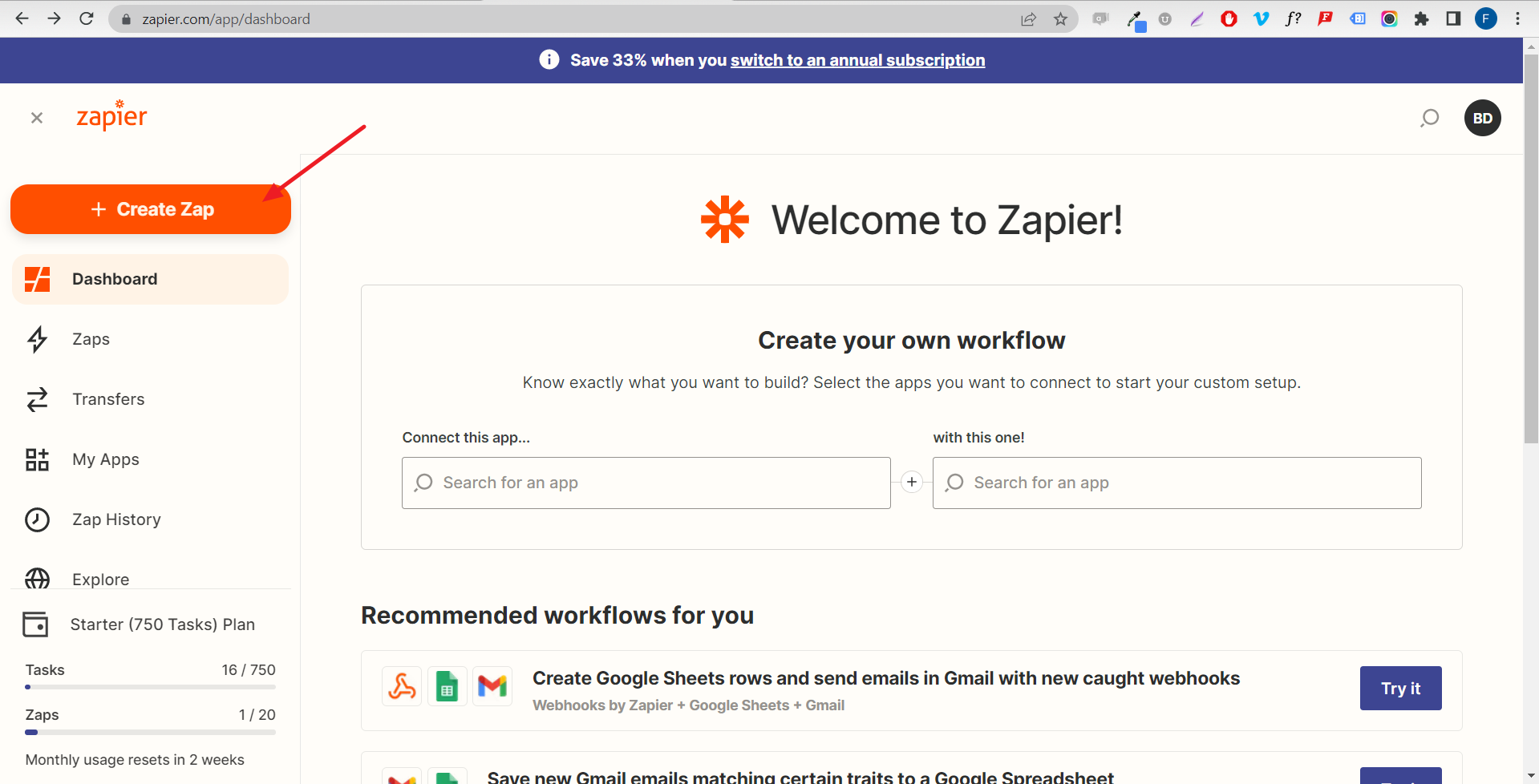1539x784 pixels.
Task: Click the red flag F extension icon
Action: point(1325,18)
